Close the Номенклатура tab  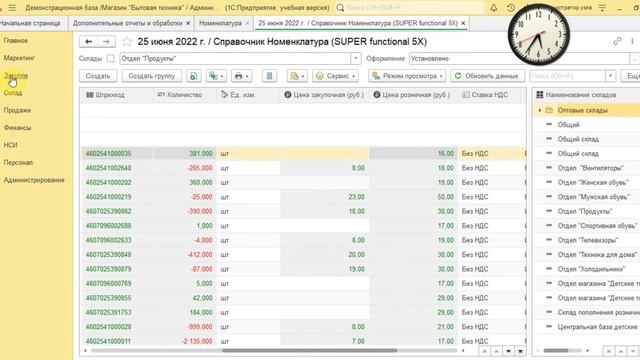click(x=247, y=24)
